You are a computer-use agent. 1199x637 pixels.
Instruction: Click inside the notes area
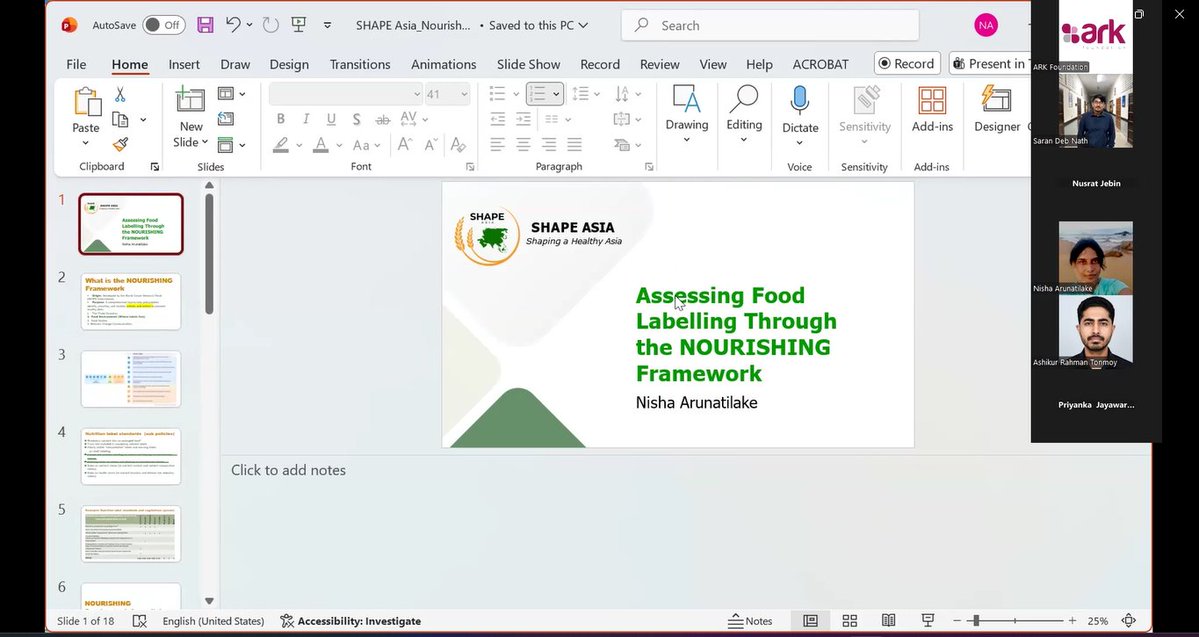(685, 531)
